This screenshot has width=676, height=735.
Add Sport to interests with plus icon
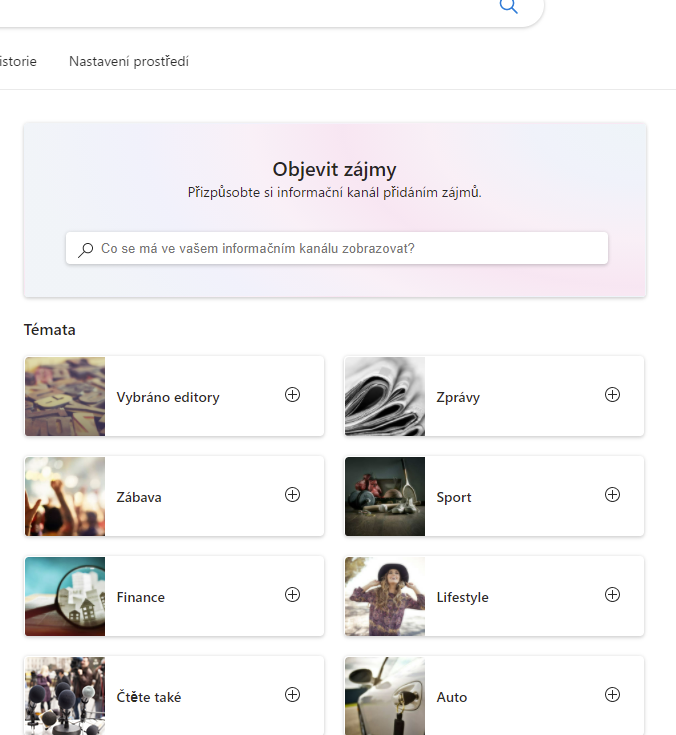612,495
